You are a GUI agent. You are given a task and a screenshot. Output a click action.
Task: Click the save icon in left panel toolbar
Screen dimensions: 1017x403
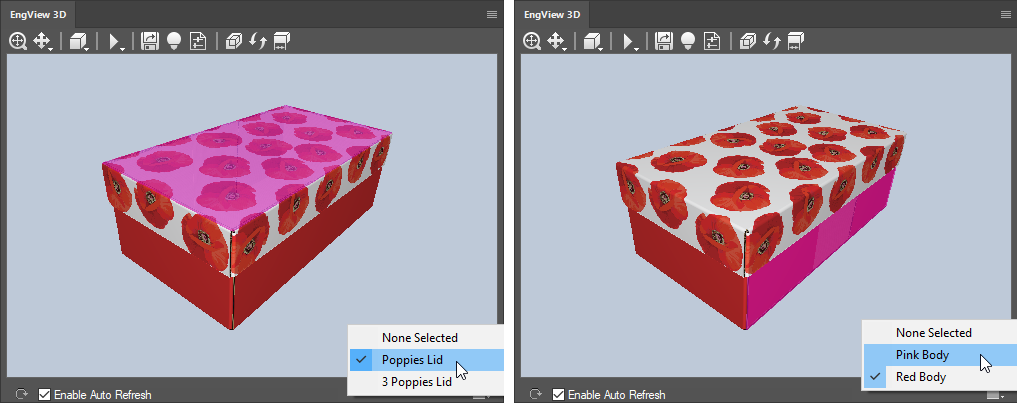coord(150,41)
